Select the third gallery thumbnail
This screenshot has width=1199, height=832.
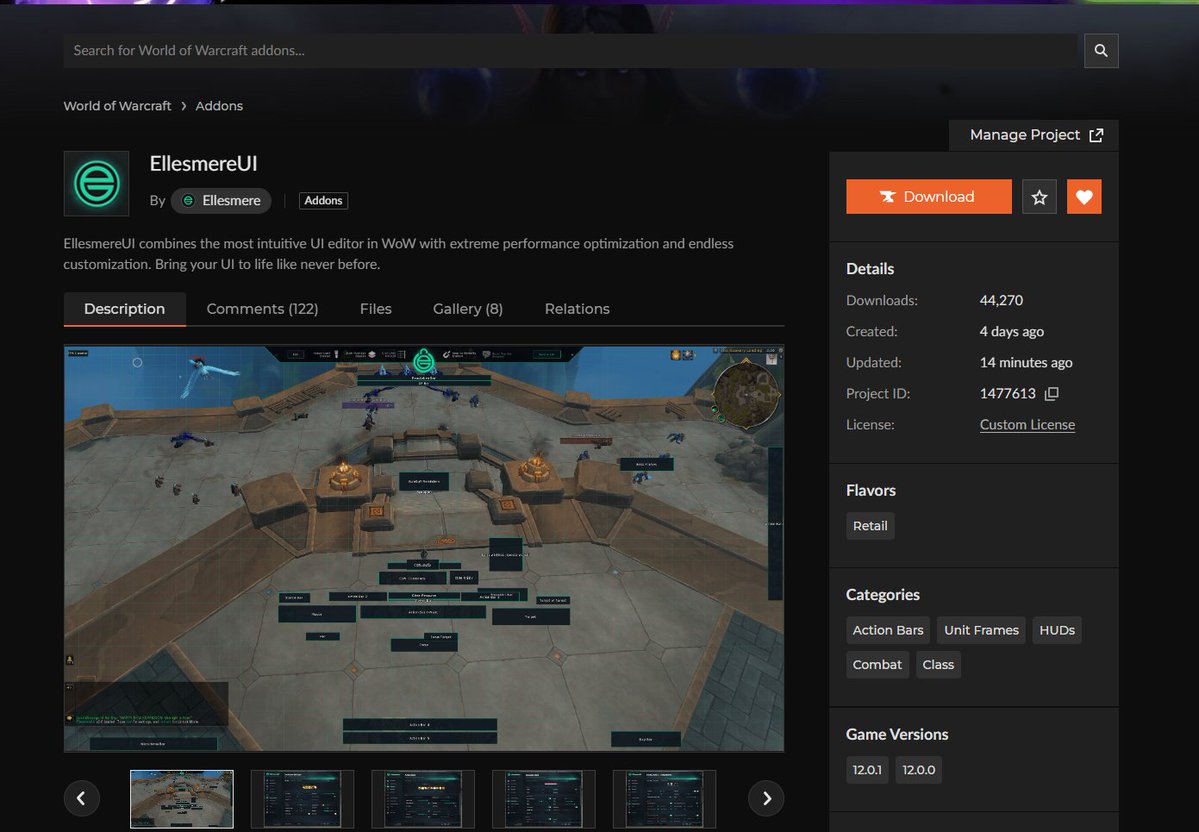(x=423, y=799)
